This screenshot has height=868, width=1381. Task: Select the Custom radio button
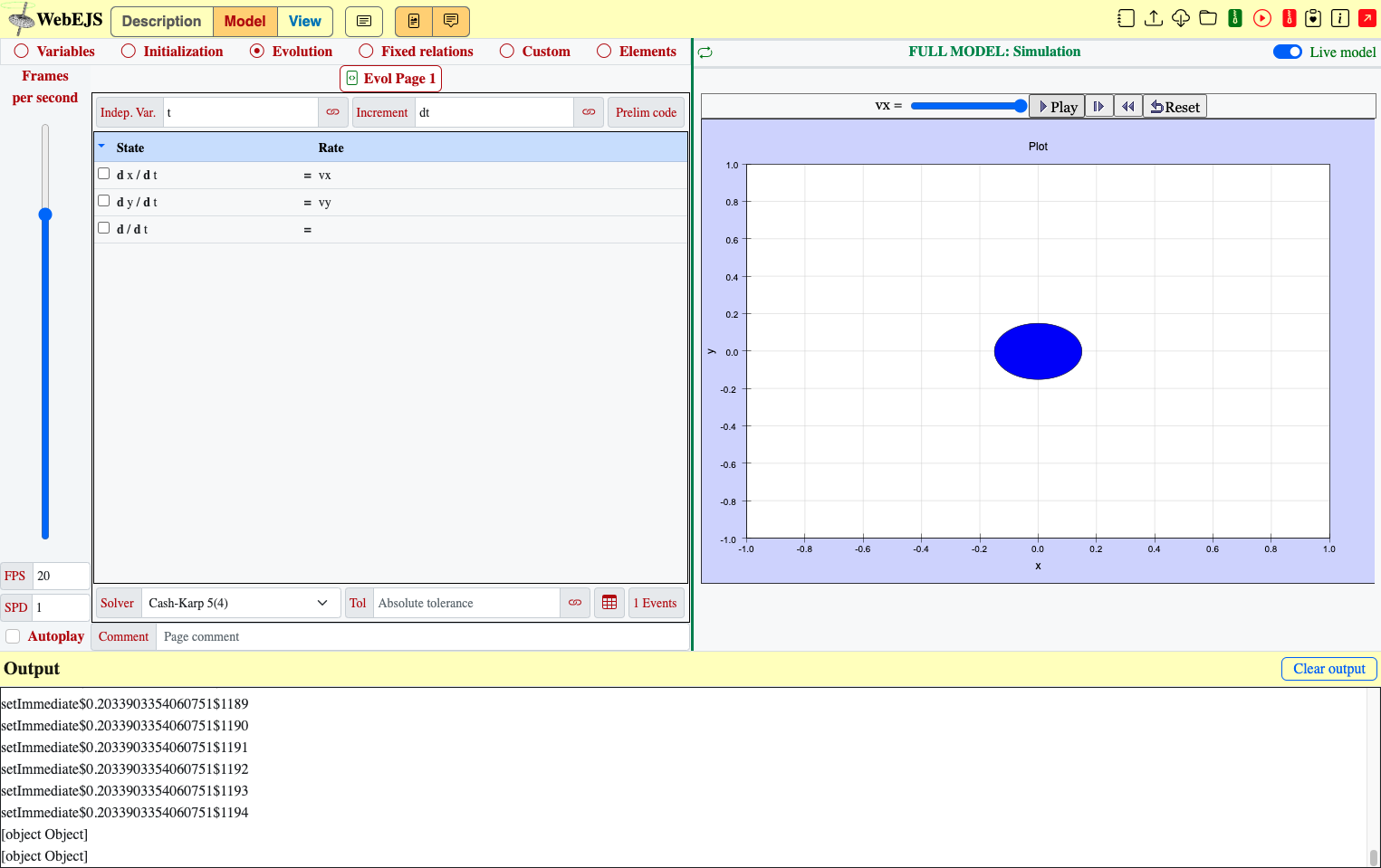507,52
